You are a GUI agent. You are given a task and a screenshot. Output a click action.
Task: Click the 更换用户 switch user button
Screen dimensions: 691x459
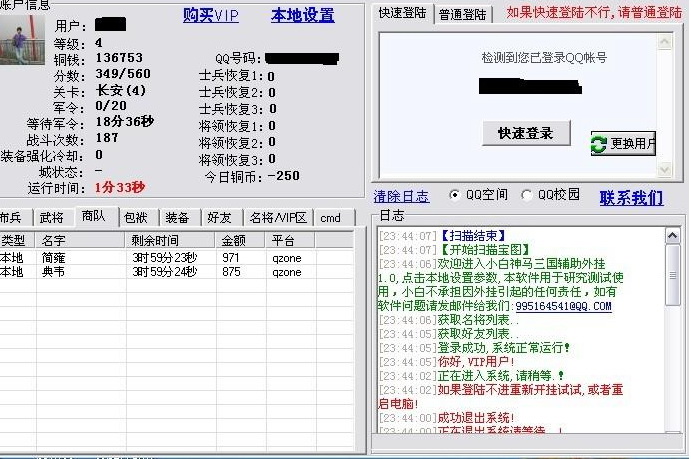pos(623,144)
